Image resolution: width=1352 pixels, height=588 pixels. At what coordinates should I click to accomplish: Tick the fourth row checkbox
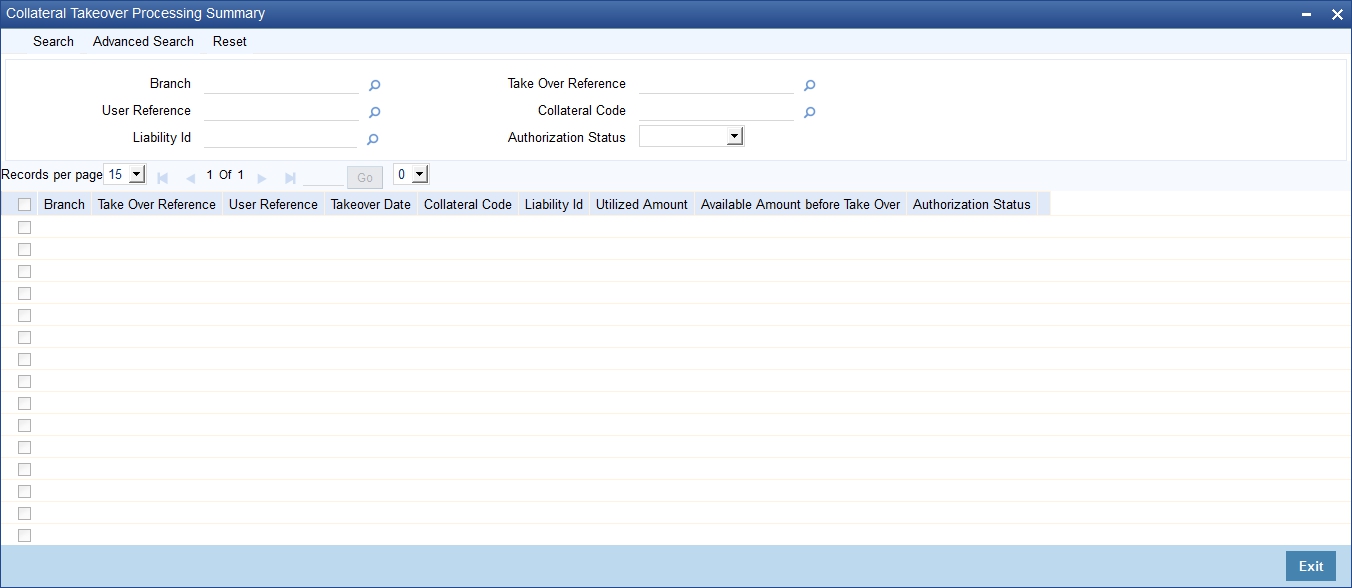pyautogui.click(x=25, y=293)
